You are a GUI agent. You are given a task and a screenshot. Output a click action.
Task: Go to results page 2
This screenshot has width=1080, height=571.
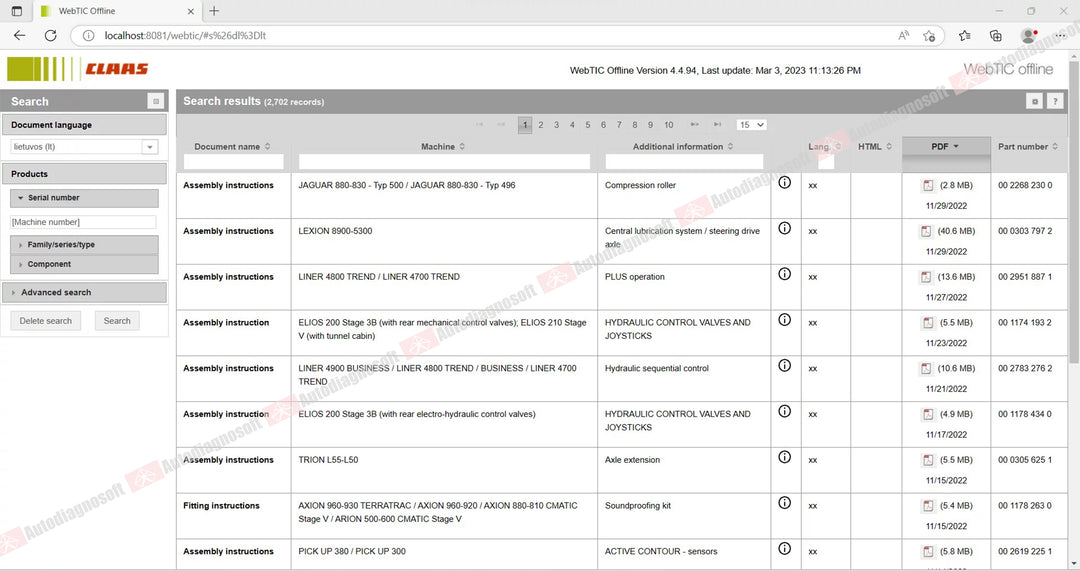pos(541,125)
